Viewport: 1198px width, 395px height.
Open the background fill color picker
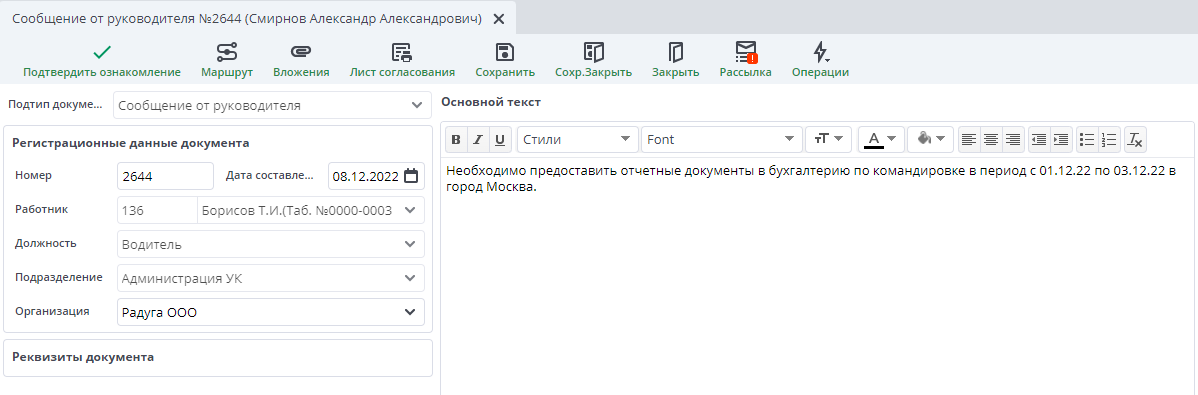coord(930,139)
